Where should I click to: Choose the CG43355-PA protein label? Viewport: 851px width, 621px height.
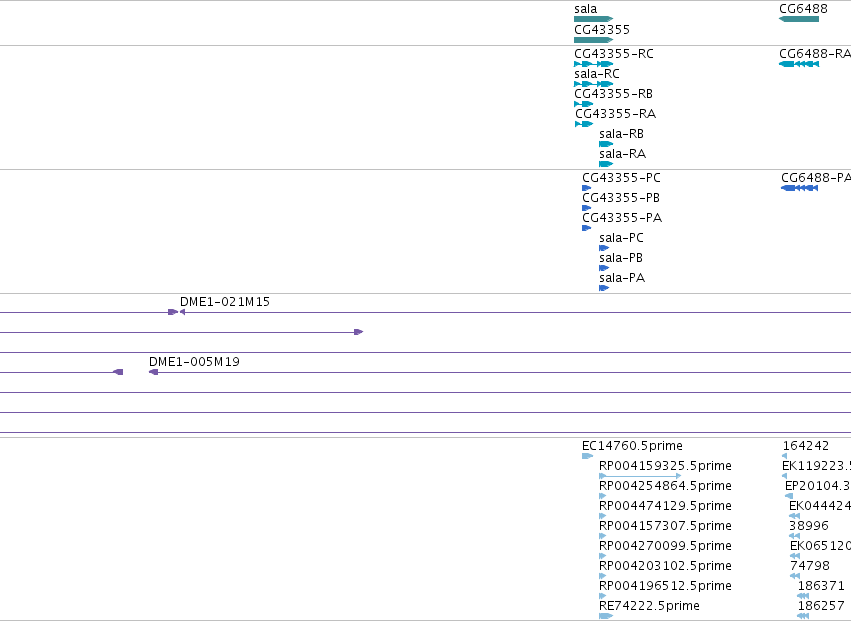pos(622,218)
